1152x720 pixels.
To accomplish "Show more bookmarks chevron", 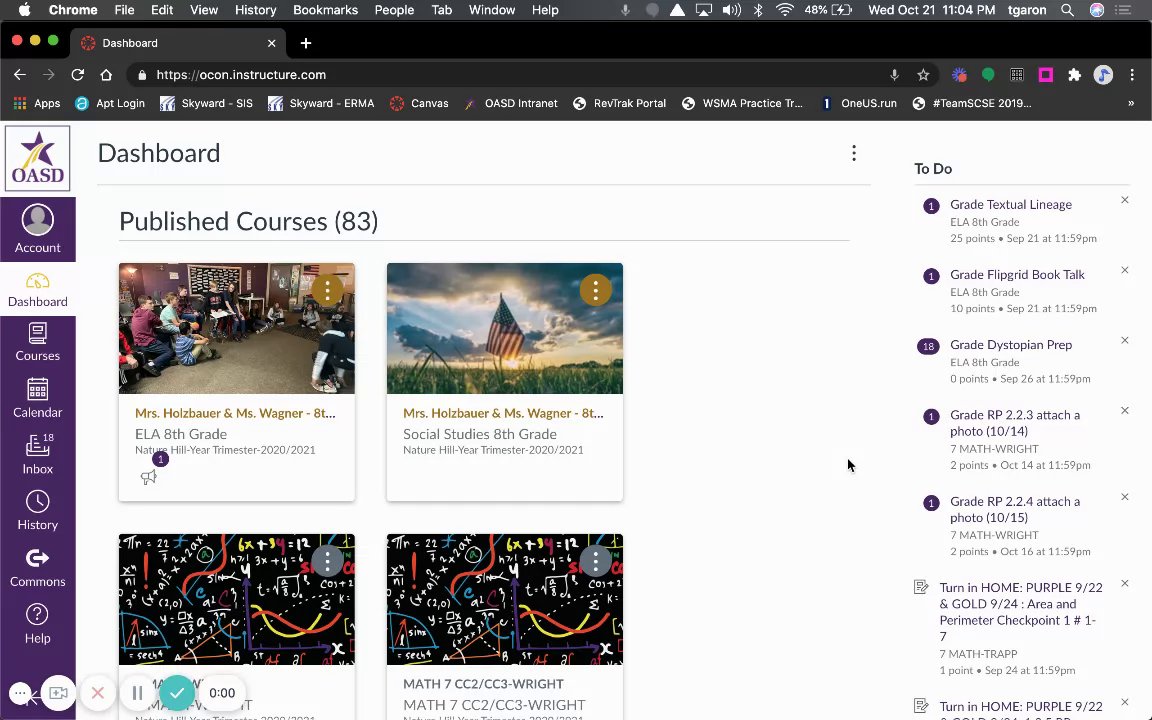I will coord(1131,104).
